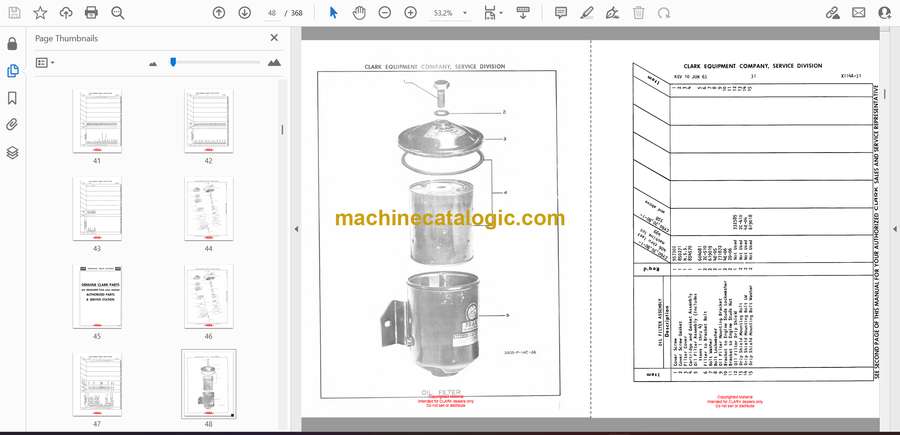
Task: Open the Attachments paperclip panel
Action: pyautogui.click(x=13, y=125)
